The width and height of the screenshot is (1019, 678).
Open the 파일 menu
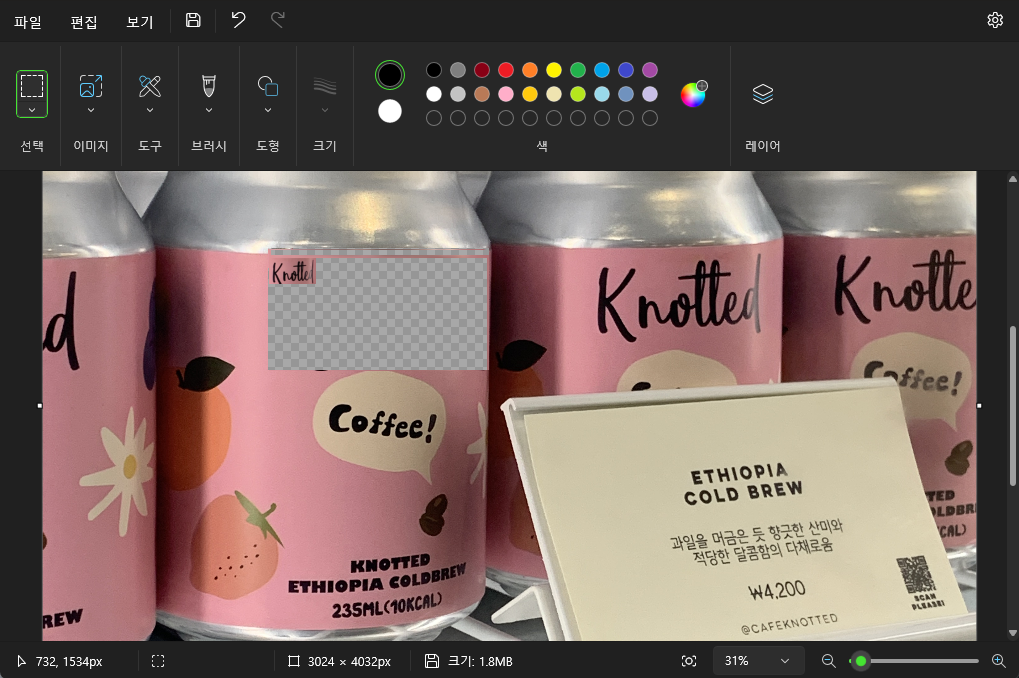[28, 21]
